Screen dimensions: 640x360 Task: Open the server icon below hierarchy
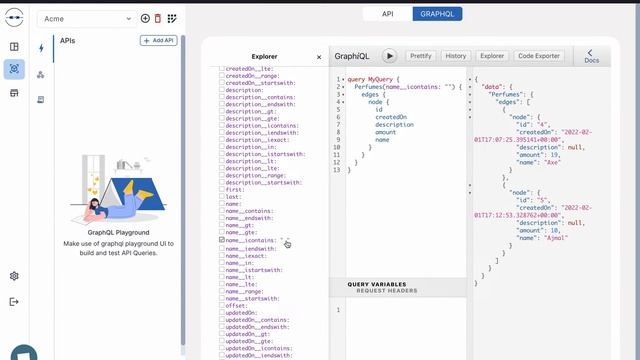pyautogui.click(x=41, y=100)
